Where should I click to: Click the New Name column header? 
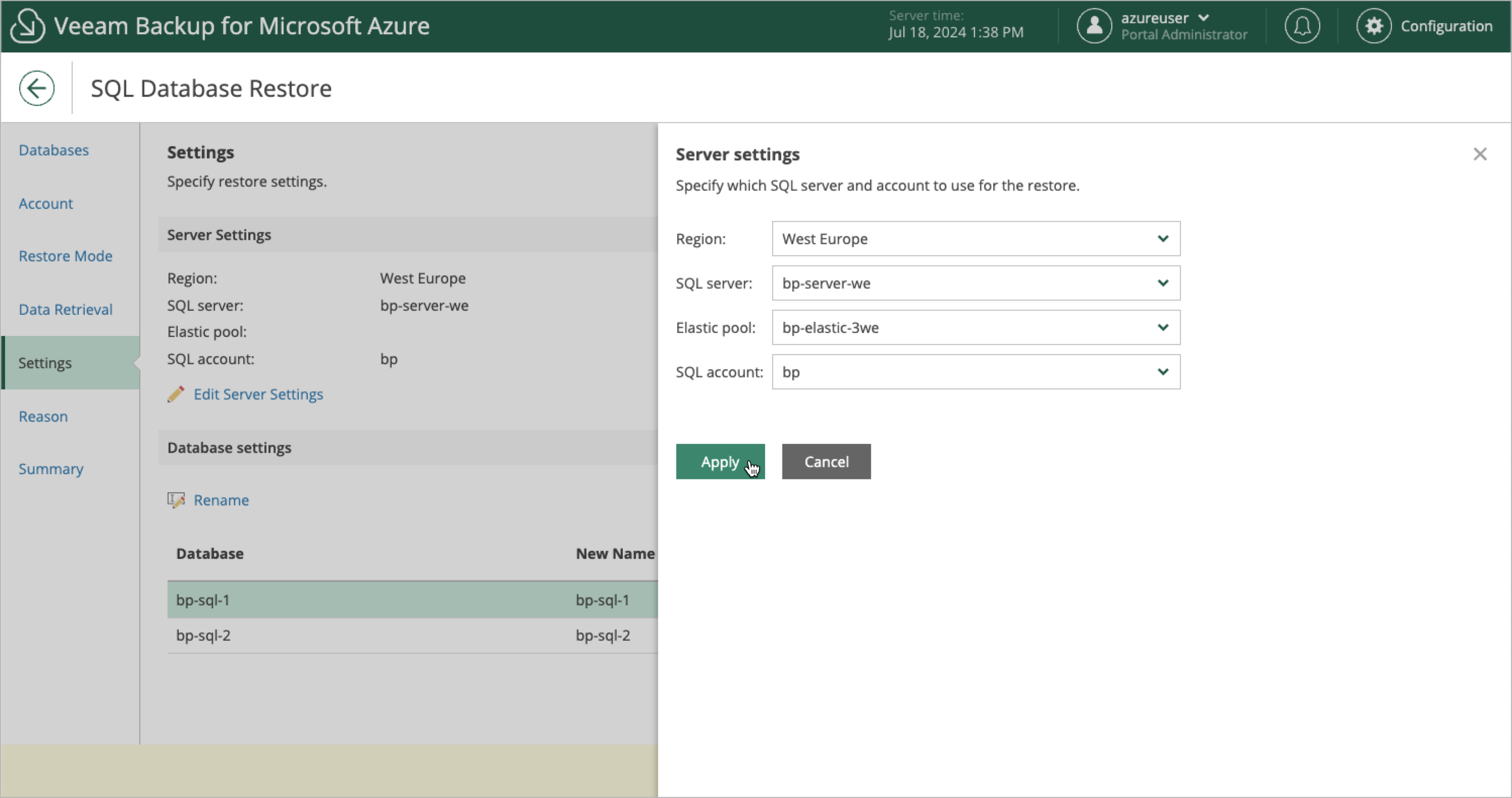pyautogui.click(x=615, y=553)
